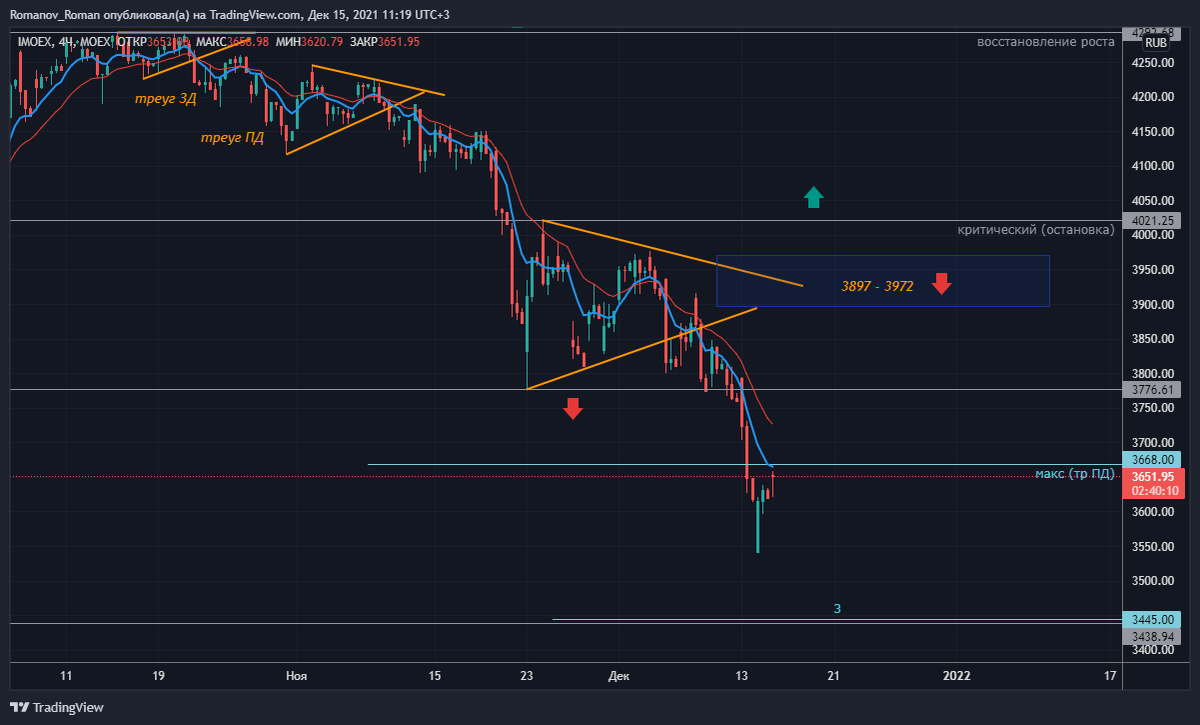Select the '3897 - 3972' range label
The width and height of the screenshot is (1200, 725).
click(877, 286)
